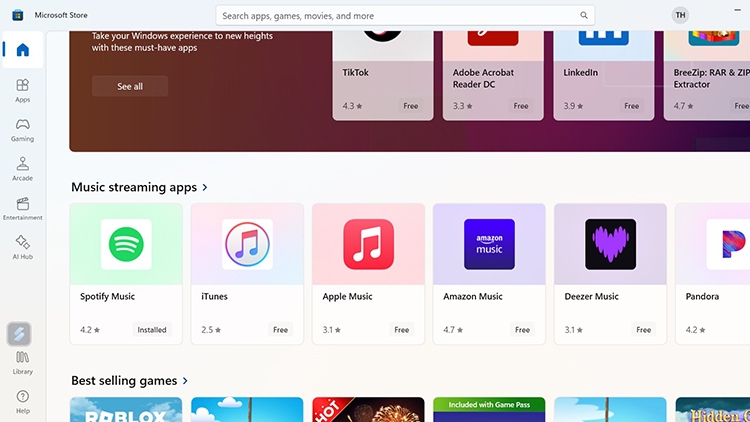Open the Apps section
The width and height of the screenshot is (750, 422).
tap(22, 90)
